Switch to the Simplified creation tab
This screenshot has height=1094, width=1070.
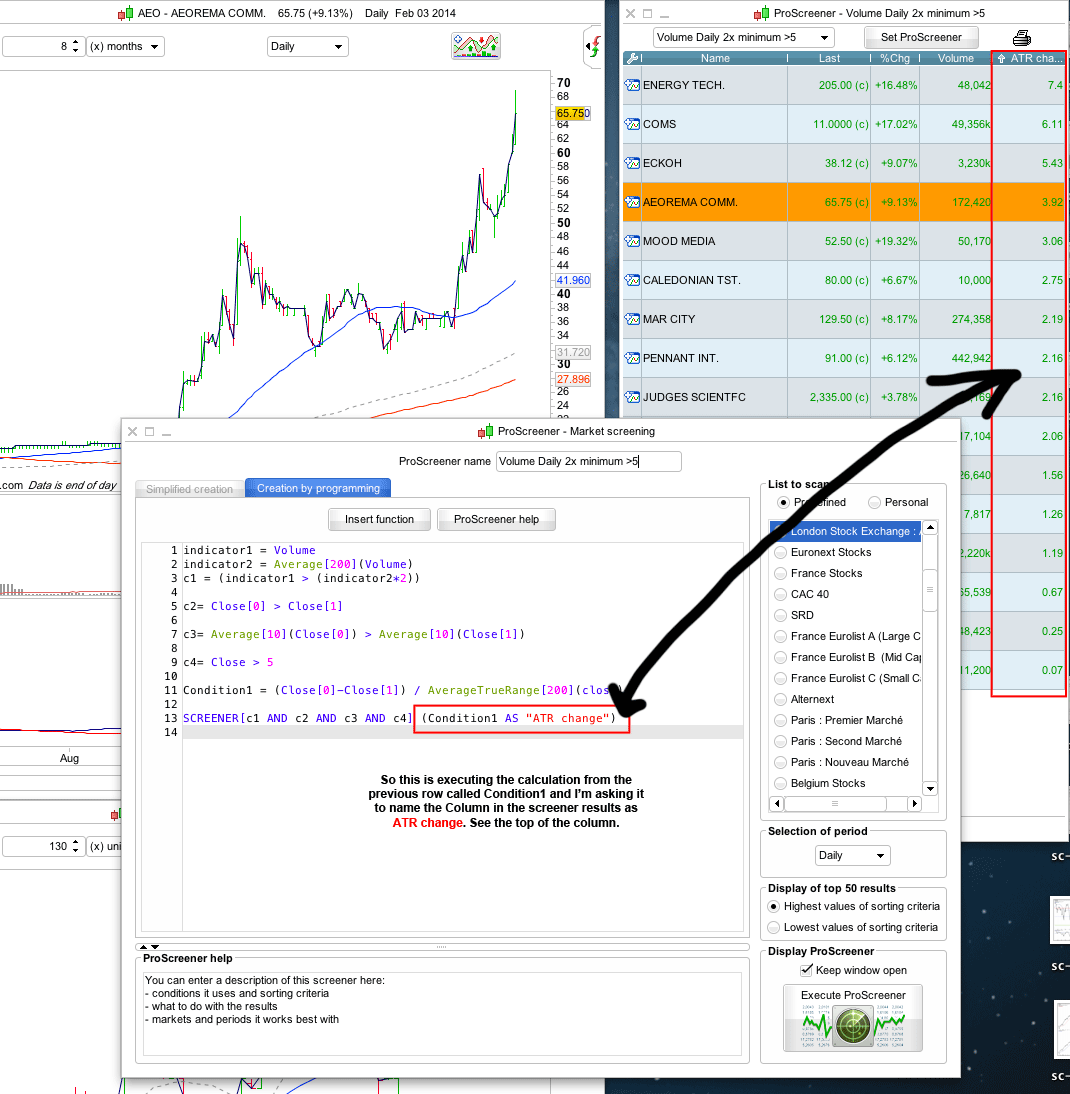189,489
